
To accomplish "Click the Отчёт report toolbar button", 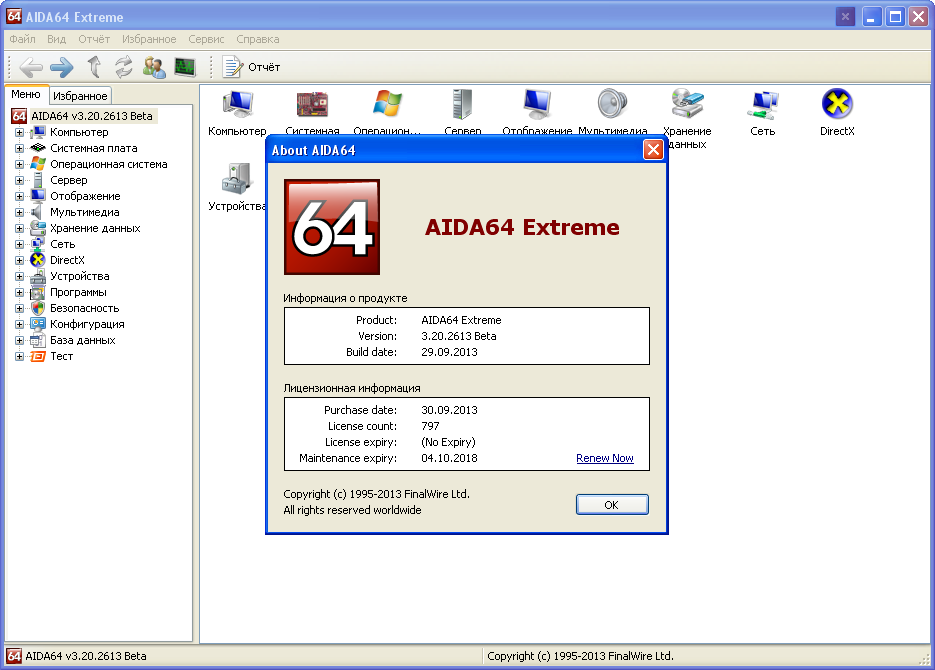I will (252, 67).
